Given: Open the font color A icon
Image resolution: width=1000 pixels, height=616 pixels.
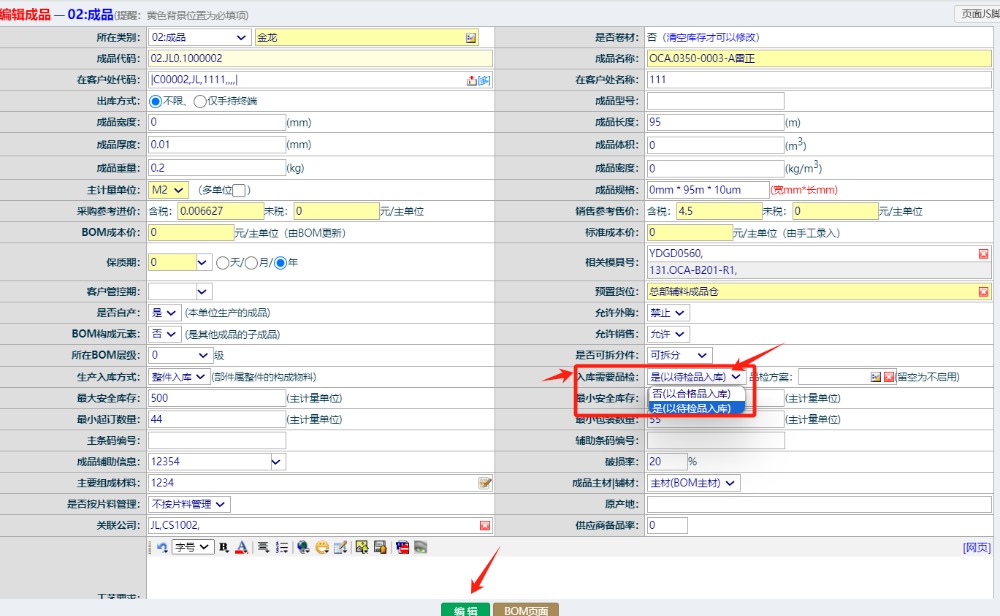Looking at the screenshot, I should pyautogui.click(x=241, y=547).
